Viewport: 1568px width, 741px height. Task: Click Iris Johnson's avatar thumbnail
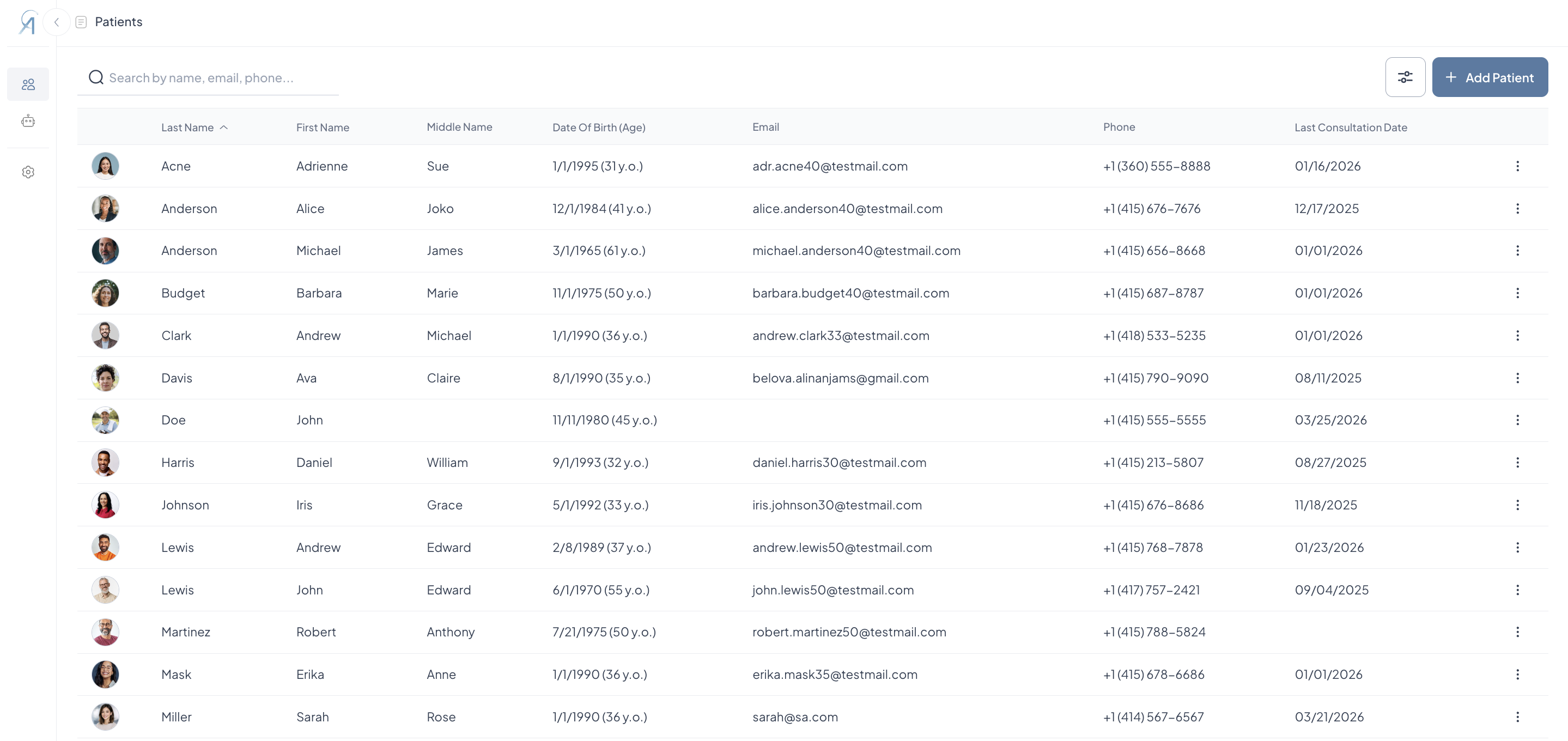(x=105, y=505)
